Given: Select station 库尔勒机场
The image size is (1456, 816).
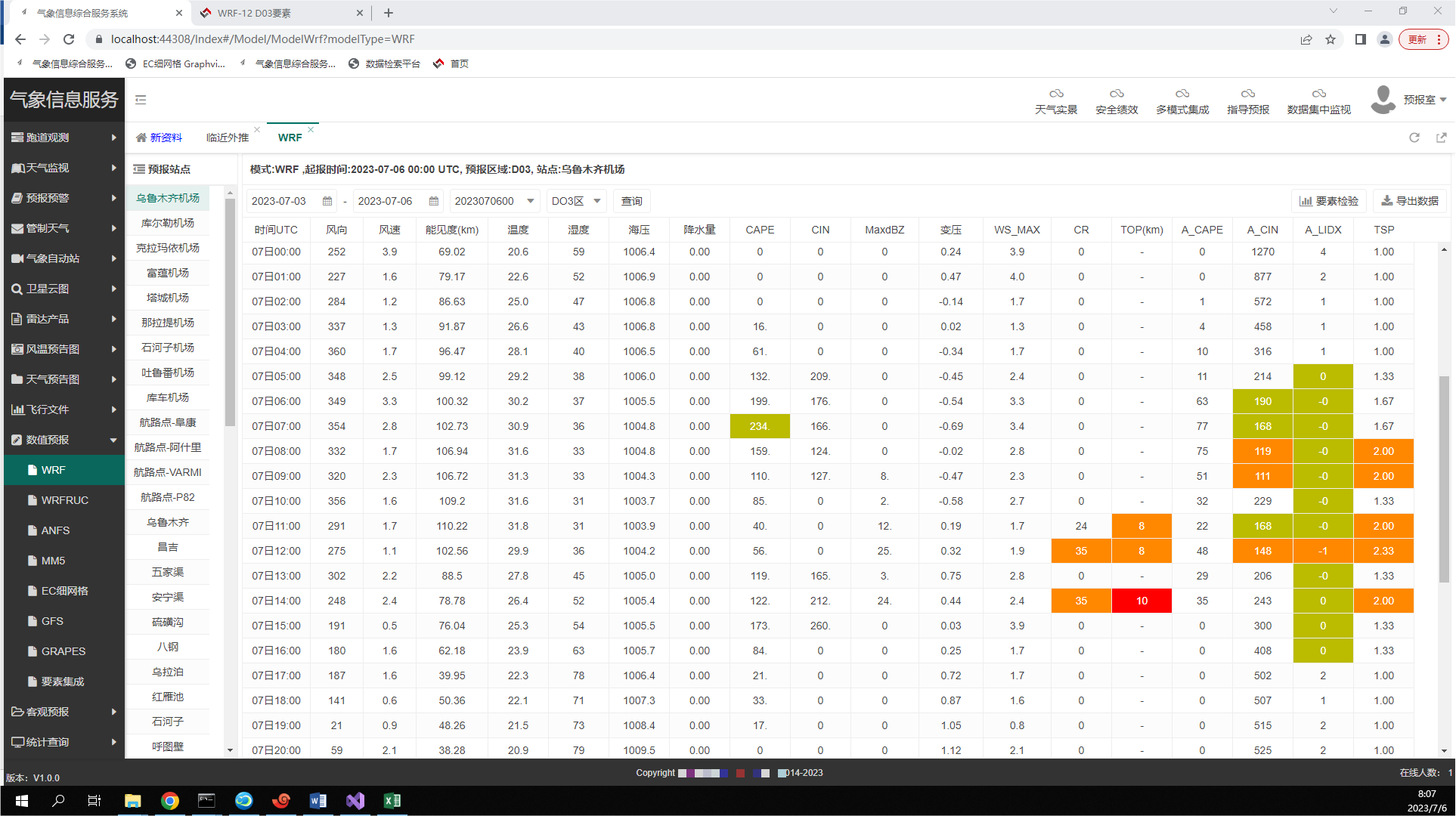Looking at the screenshot, I should pyautogui.click(x=168, y=223).
